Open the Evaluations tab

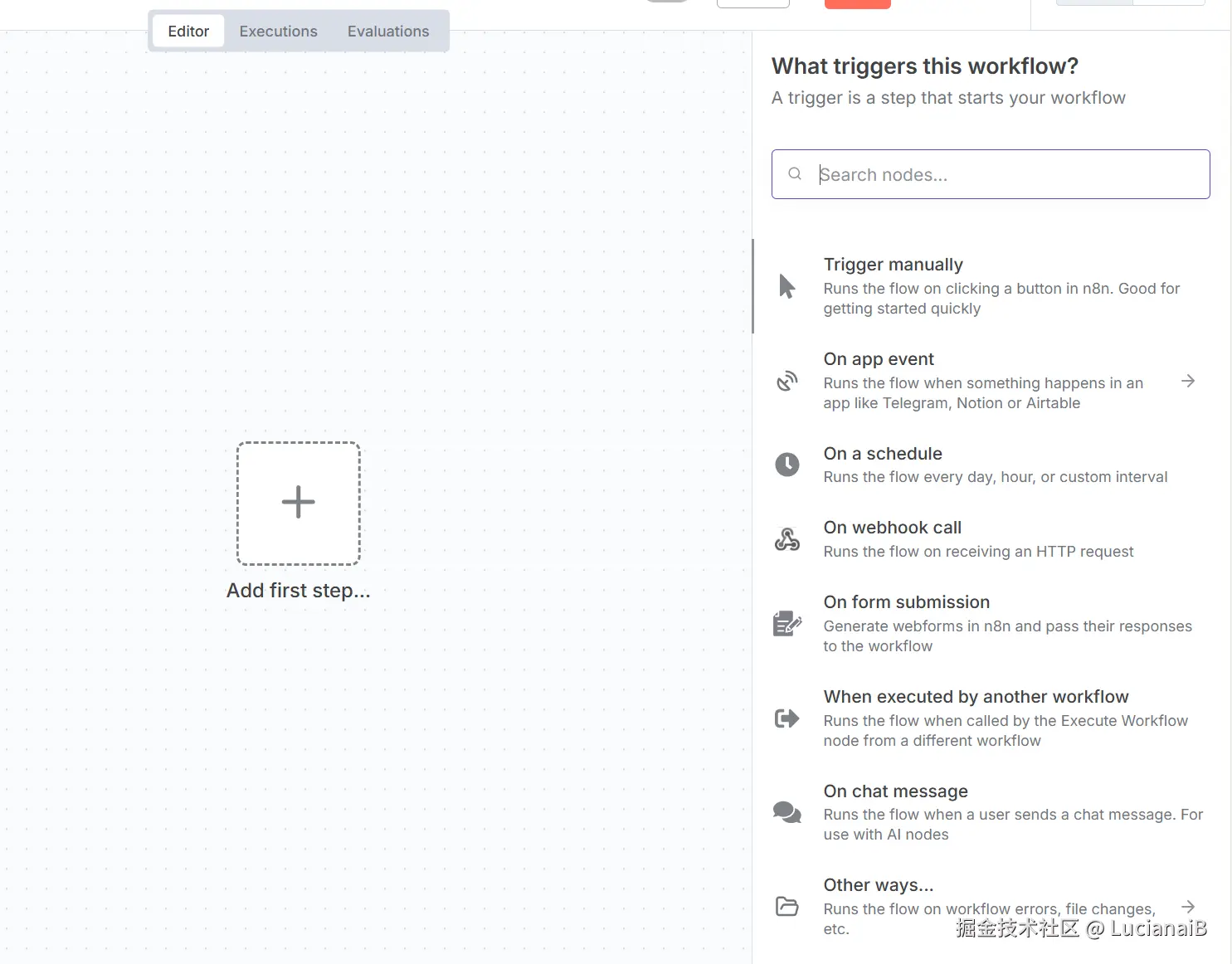388,32
